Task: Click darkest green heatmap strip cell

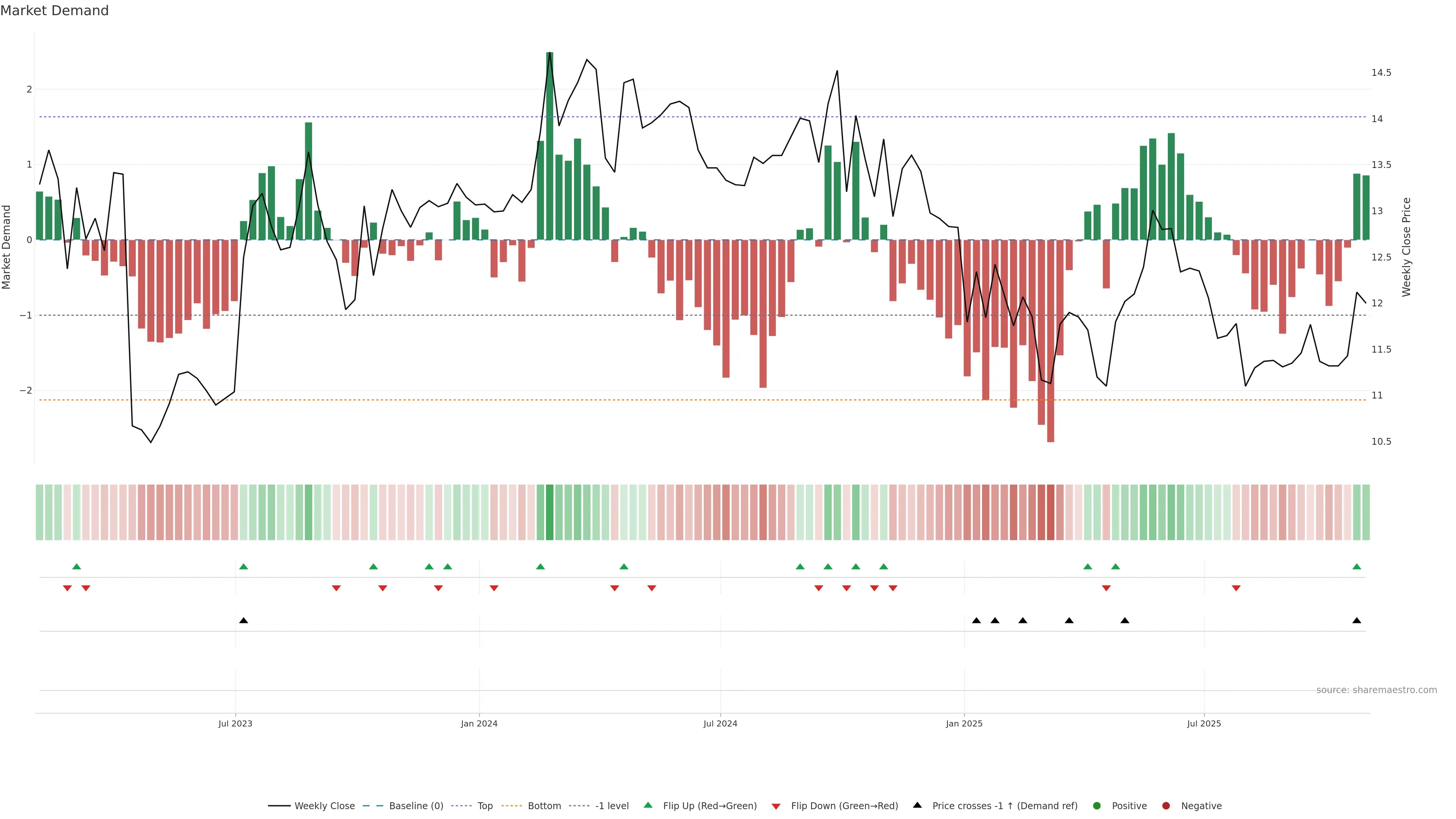Action: (x=549, y=512)
